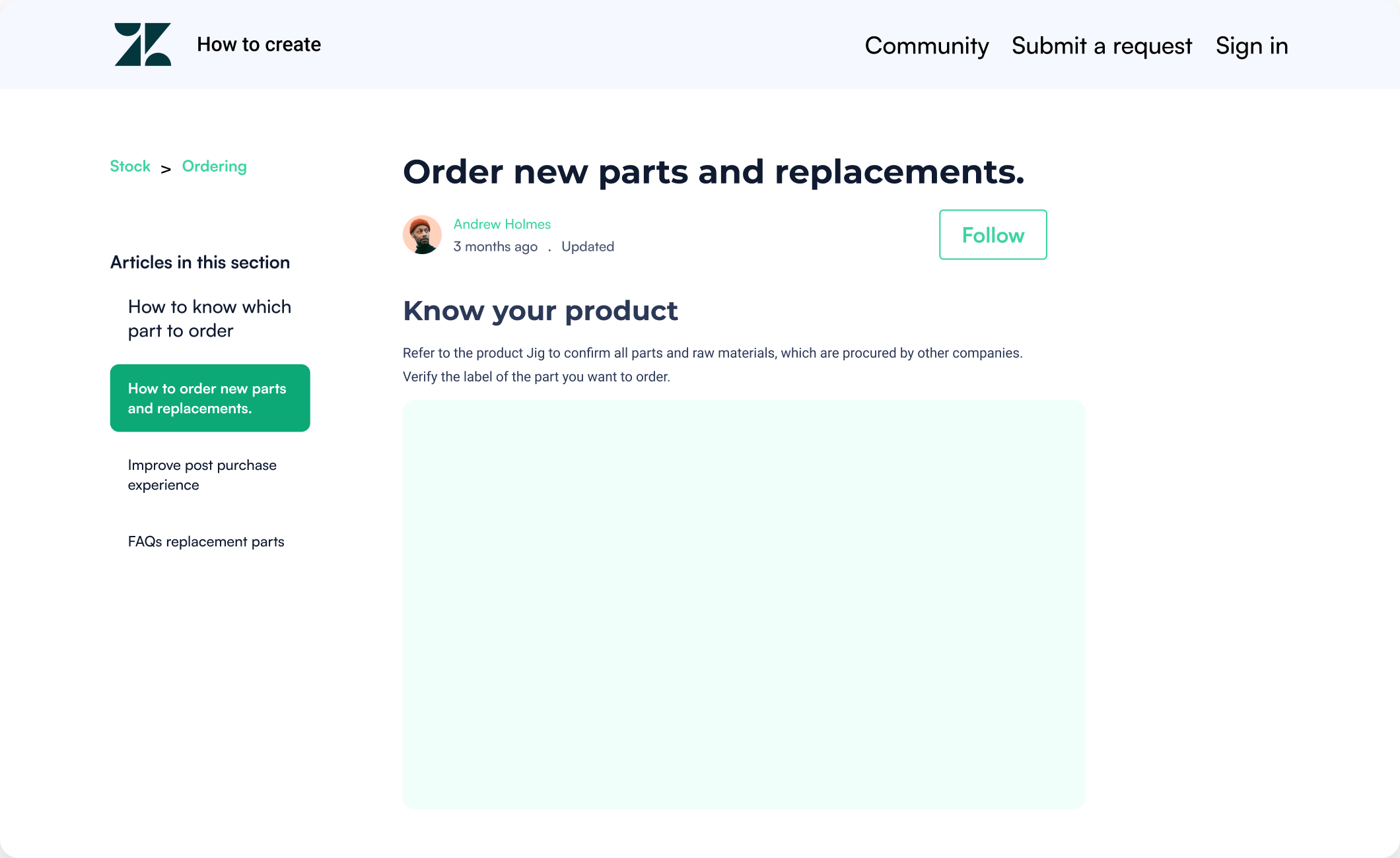This screenshot has height=858, width=1400.
Task: Click the Sign in link
Action: pos(1251,46)
